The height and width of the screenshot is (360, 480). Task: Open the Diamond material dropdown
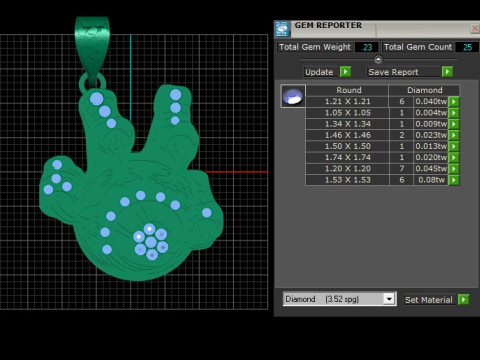(x=389, y=299)
